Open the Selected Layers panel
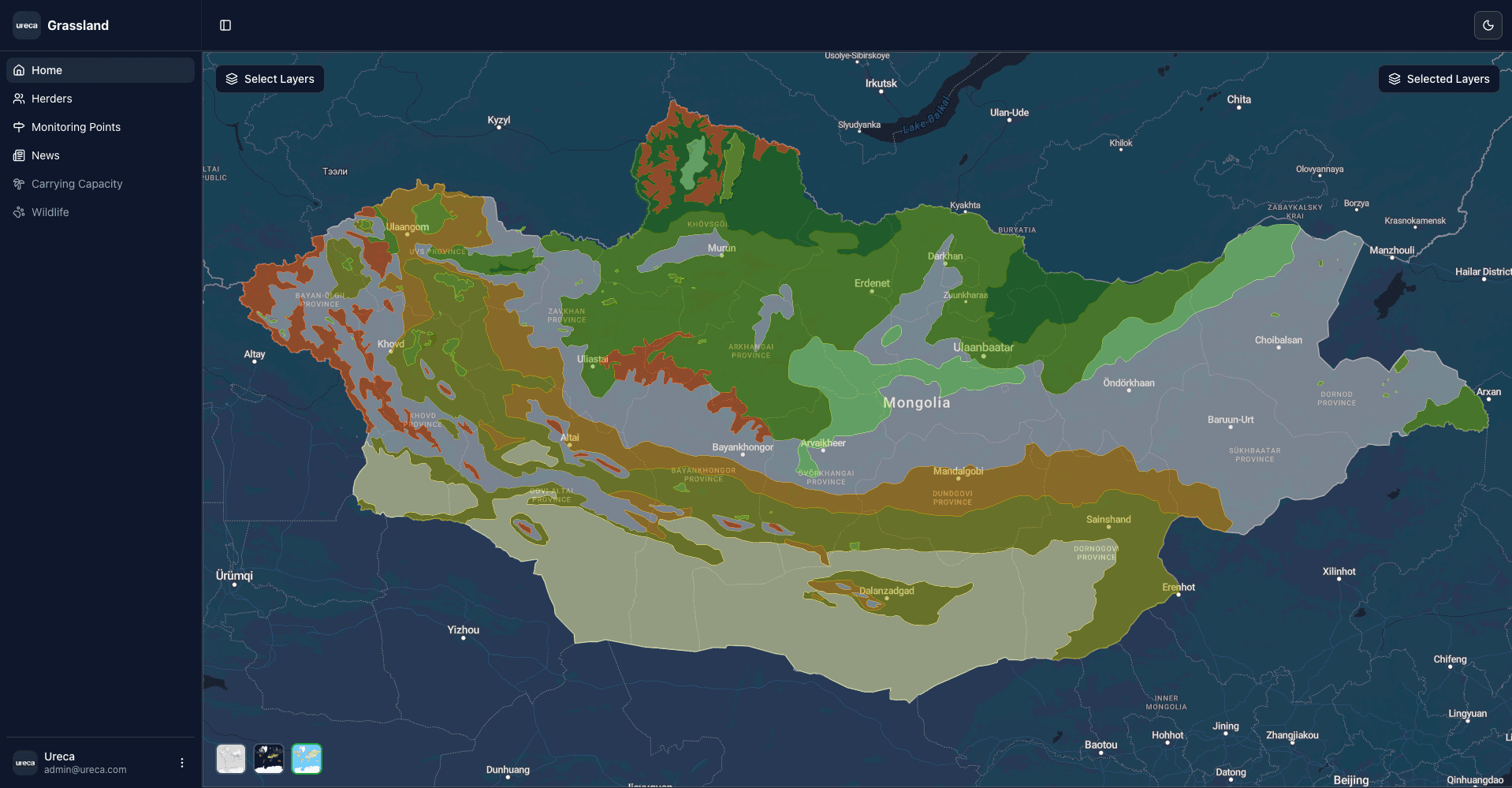 tap(1439, 79)
